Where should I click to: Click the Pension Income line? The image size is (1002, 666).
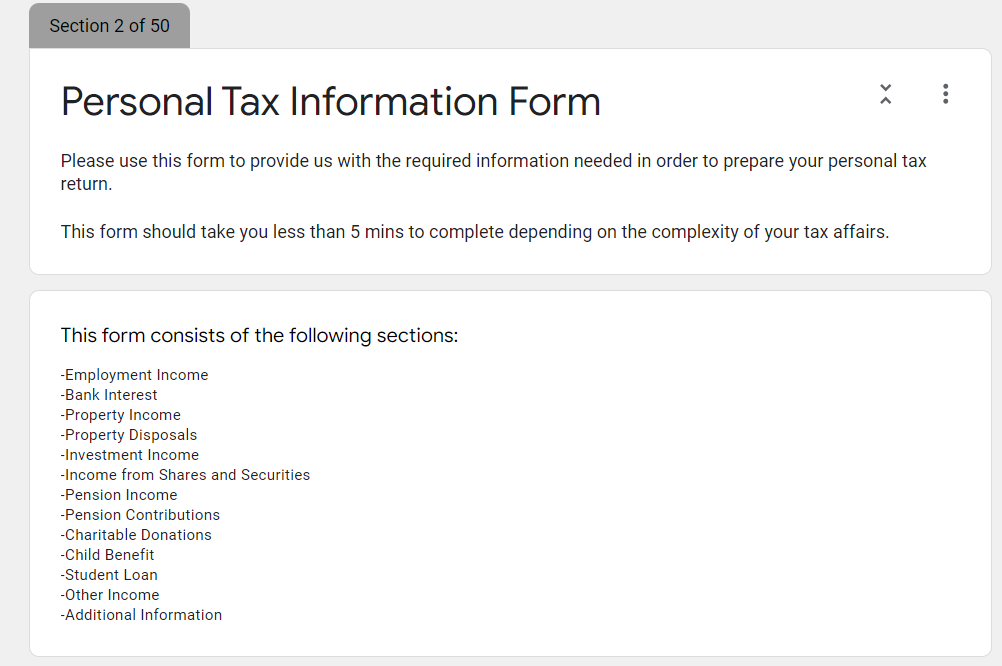tap(119, 495)
